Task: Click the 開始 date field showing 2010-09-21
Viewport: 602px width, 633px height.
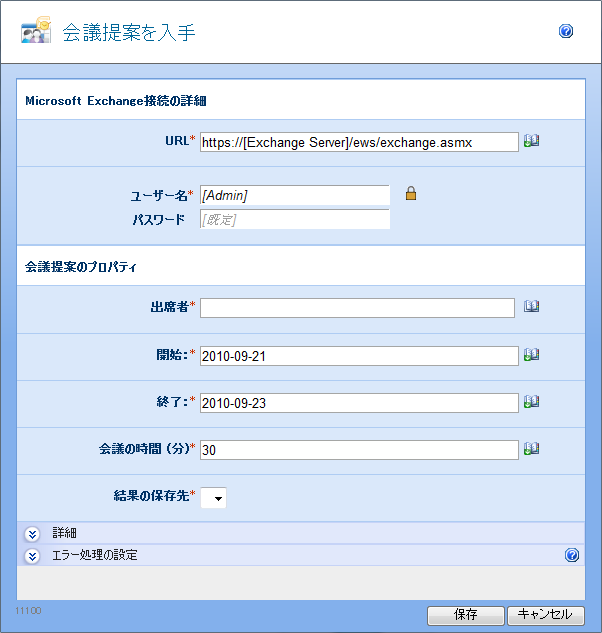Action: point(359,355)
